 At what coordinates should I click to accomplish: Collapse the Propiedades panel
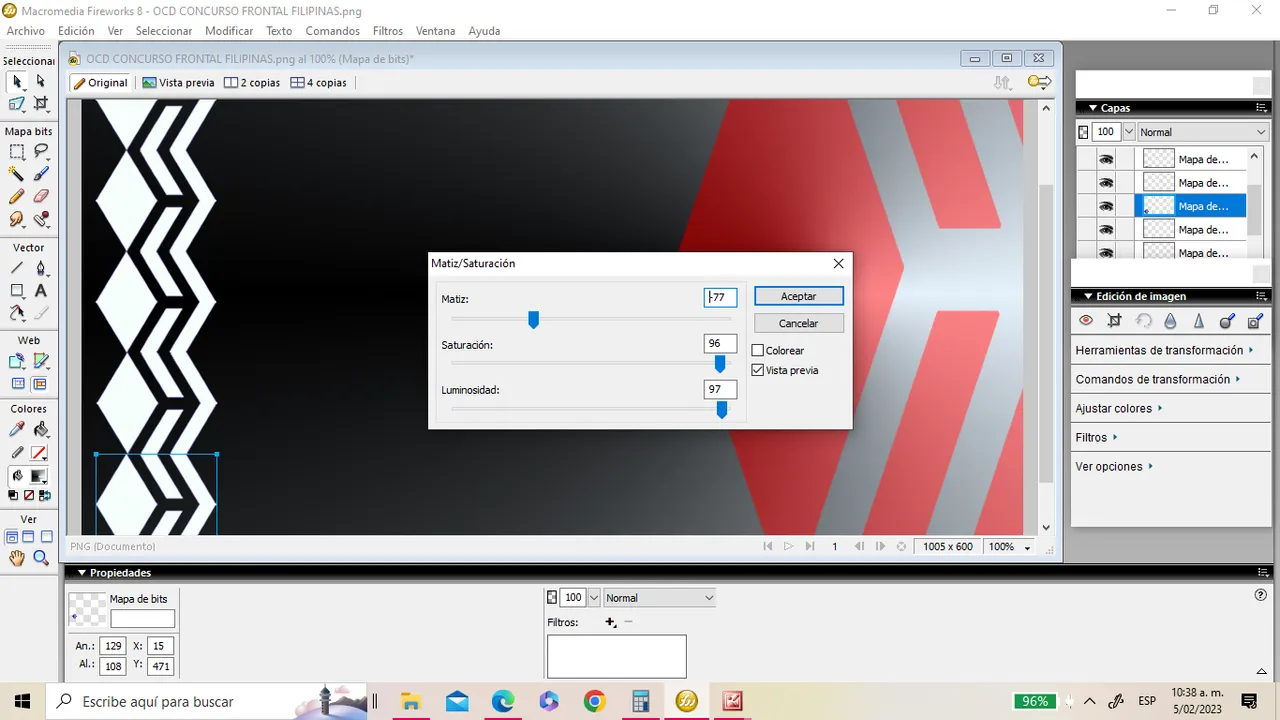82,573
